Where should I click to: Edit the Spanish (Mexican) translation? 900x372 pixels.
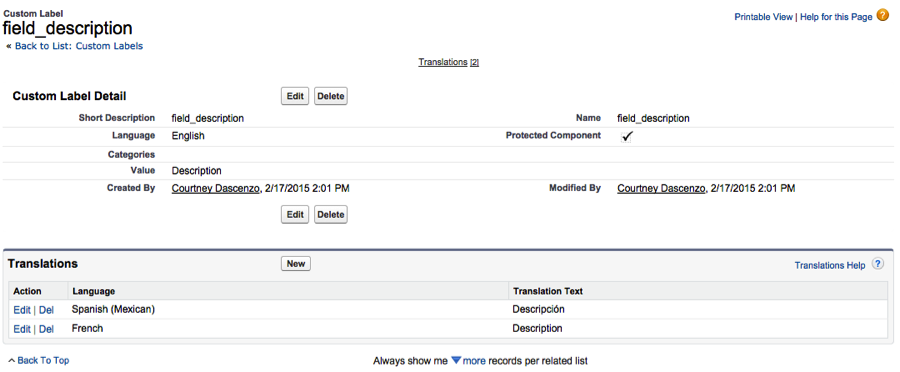tap(22, 310)
